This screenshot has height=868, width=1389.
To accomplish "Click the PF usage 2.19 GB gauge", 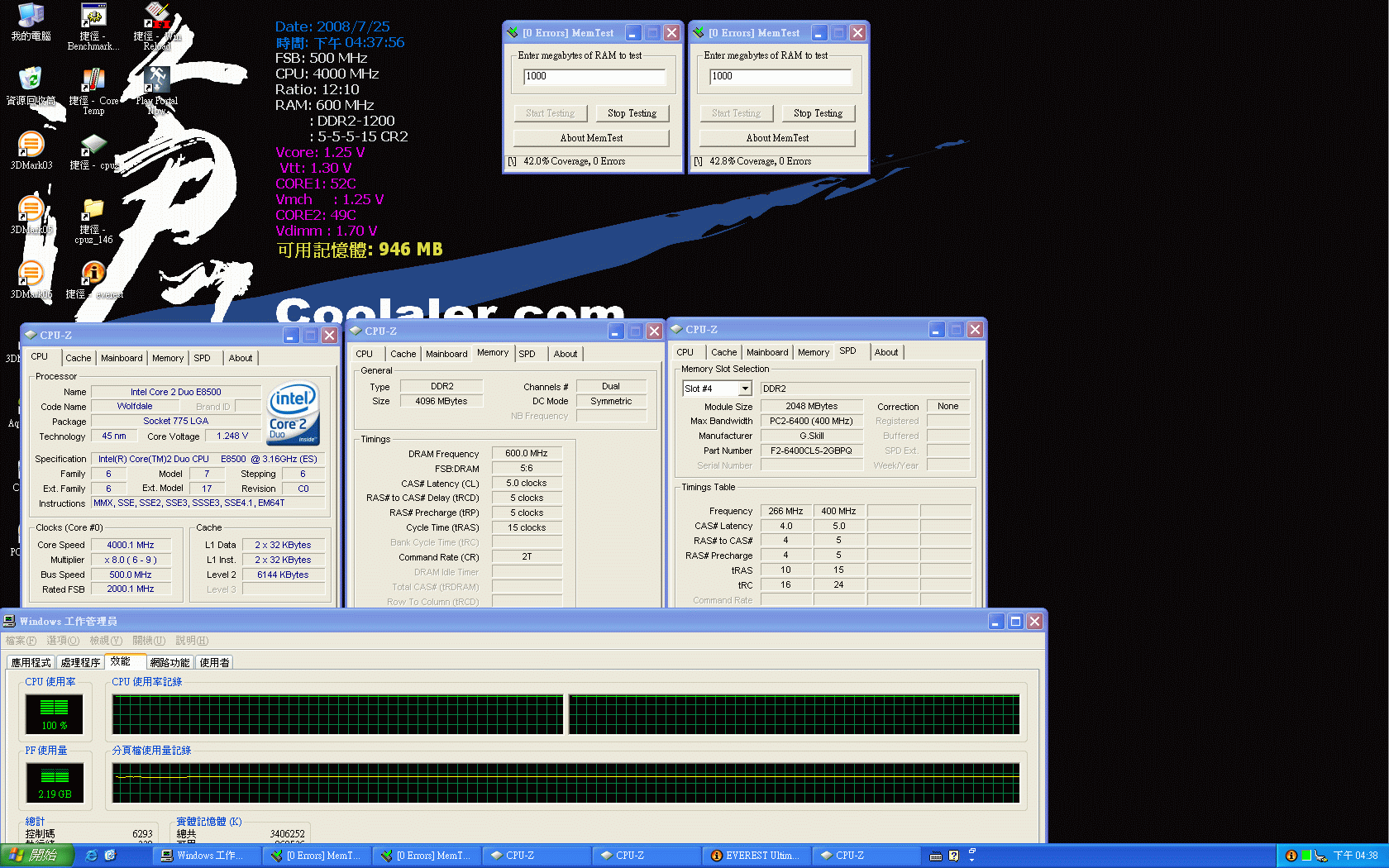I will 55,782.
